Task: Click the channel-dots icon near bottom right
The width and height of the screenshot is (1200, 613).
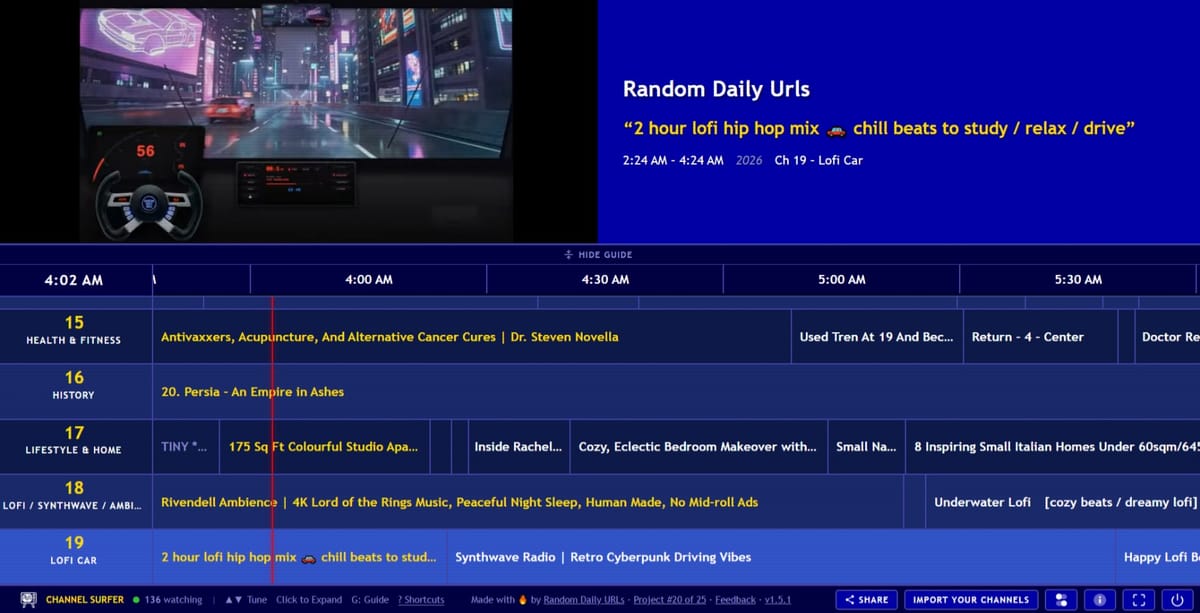Action: (x=1062, y=600)
